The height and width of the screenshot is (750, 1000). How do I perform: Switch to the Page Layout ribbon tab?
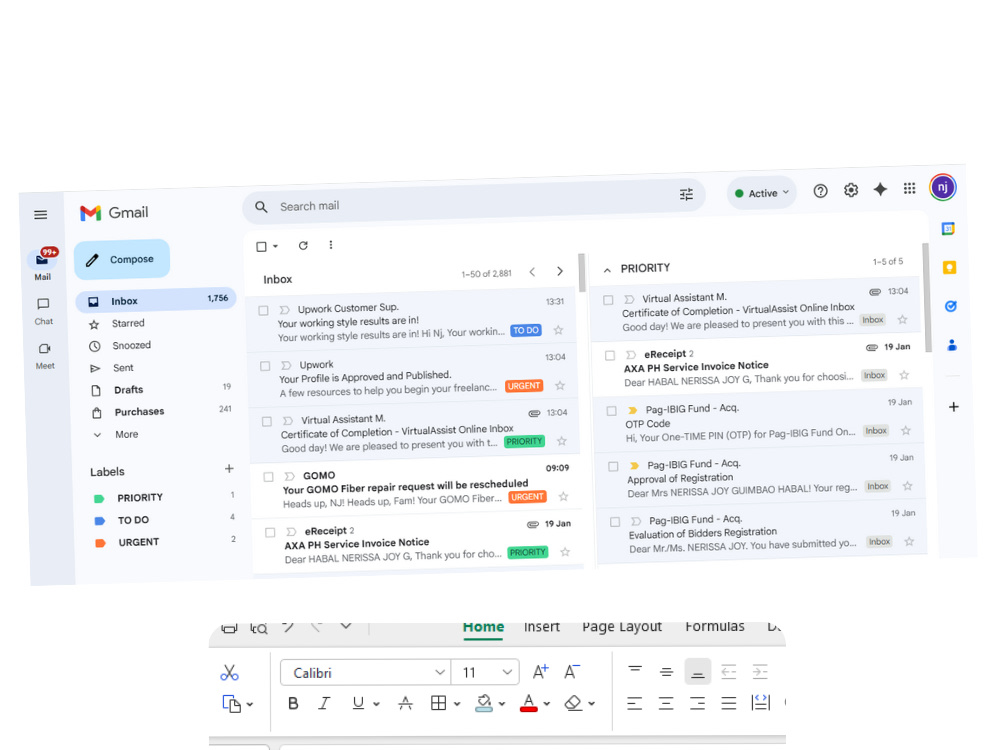(x=622, y=627)
